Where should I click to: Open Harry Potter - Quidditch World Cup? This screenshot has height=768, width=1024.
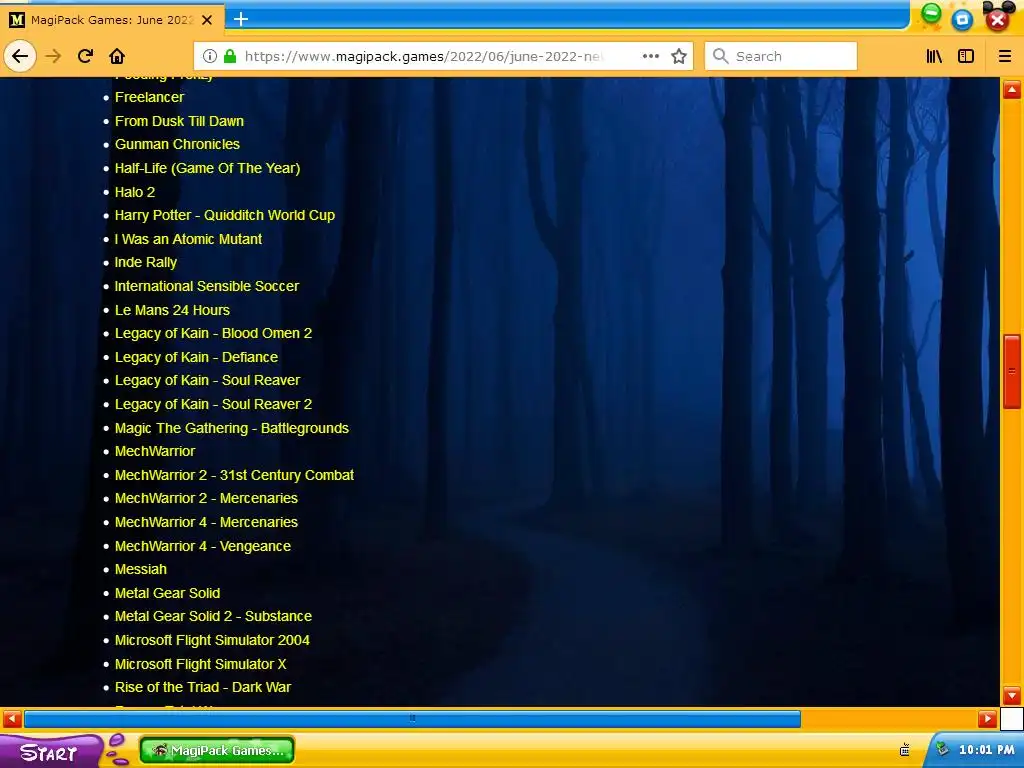tap(225, 216)
